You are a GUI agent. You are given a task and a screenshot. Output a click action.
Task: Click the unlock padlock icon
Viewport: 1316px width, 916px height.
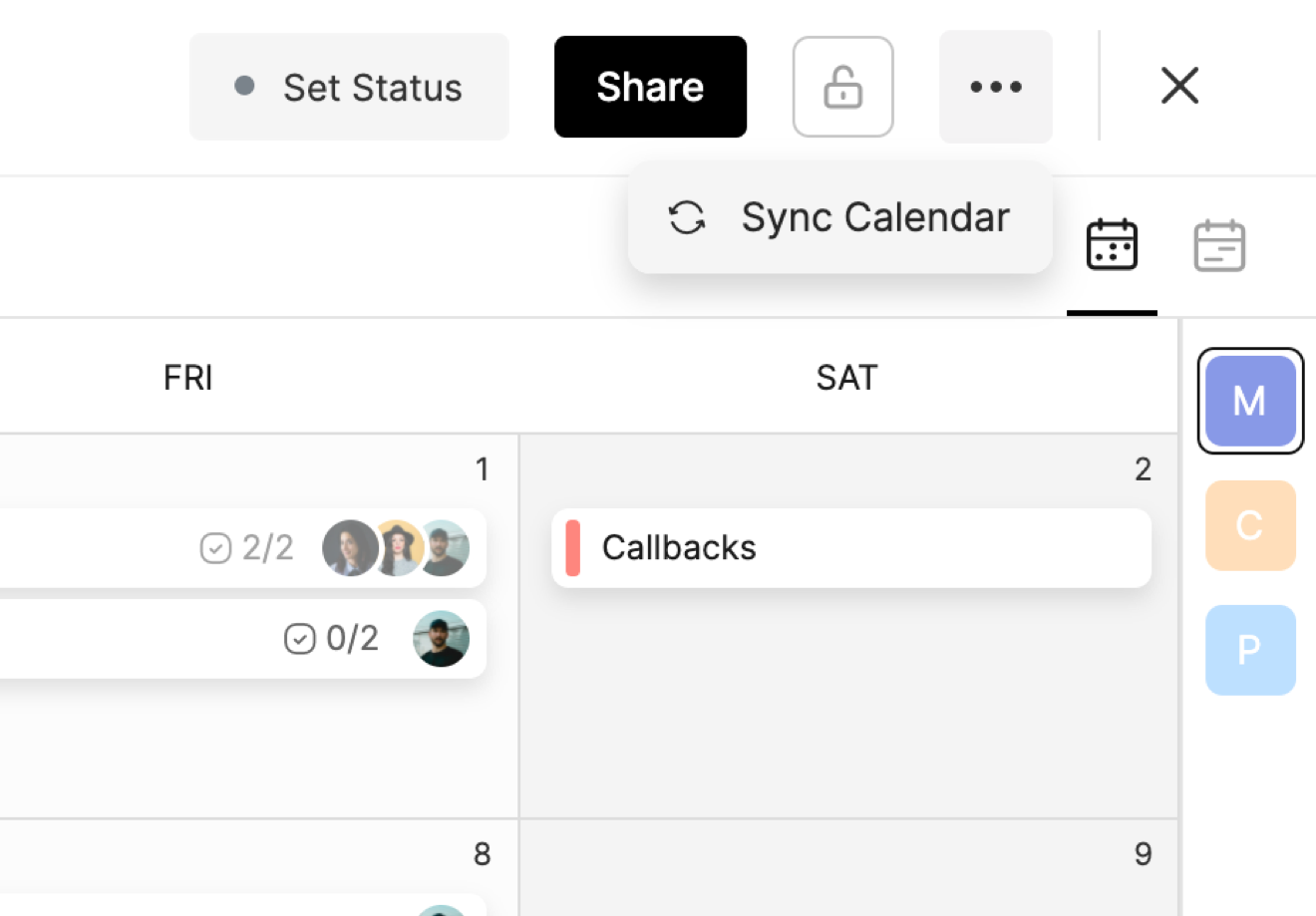(x=842, y=87)
